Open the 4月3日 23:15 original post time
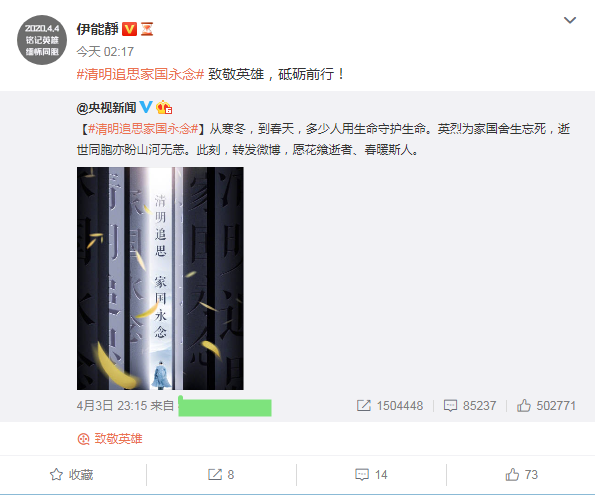Screen dimensions: 595x495 tap(112, 406)
